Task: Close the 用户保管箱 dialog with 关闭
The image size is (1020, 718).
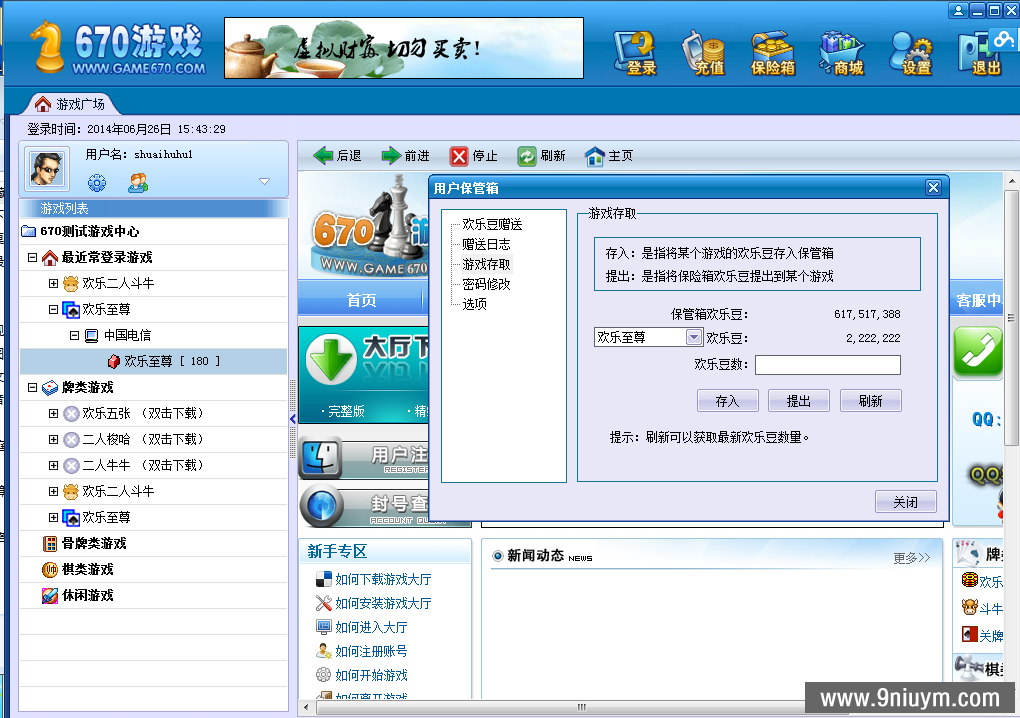Action: (x=905, y=502)
